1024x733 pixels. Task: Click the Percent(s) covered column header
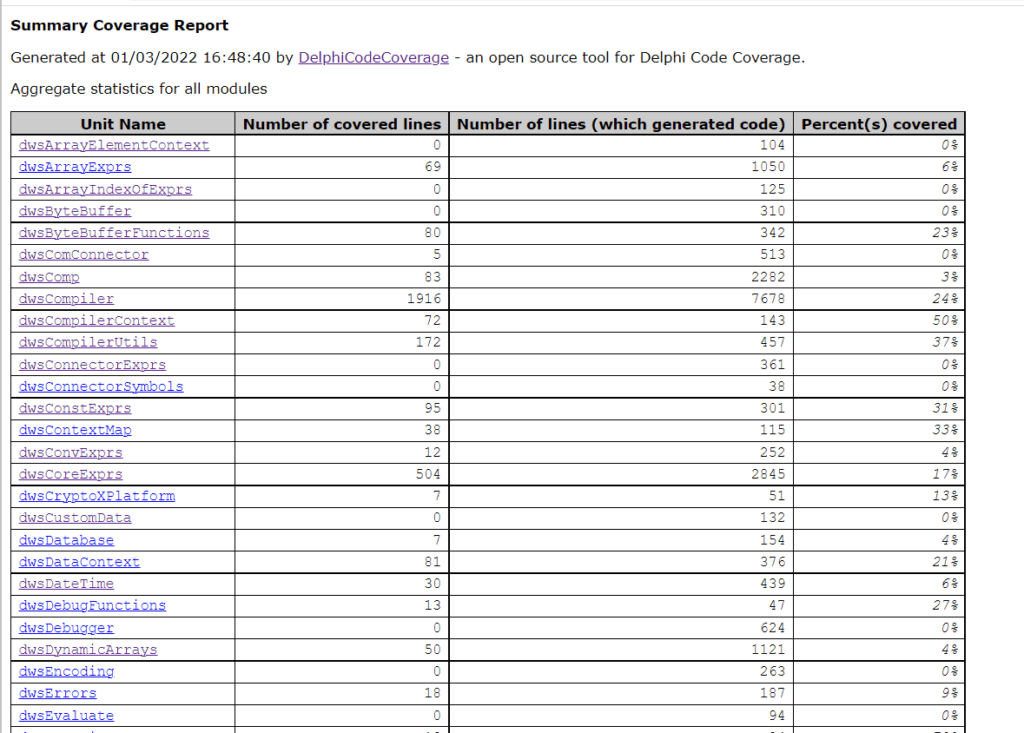click(879, 124)
